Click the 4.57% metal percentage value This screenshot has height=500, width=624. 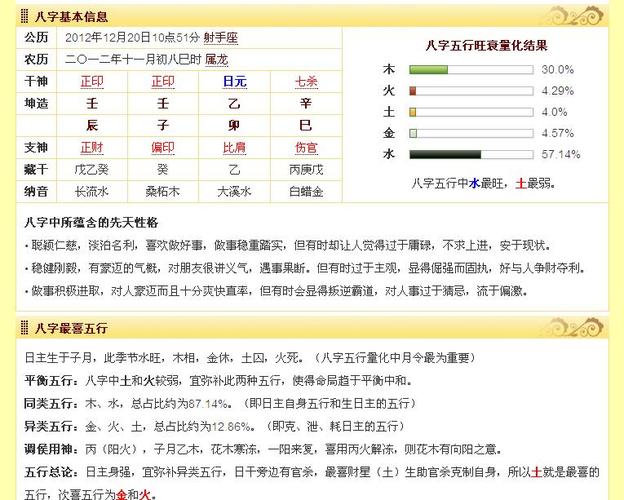click(x=558, y=133)
